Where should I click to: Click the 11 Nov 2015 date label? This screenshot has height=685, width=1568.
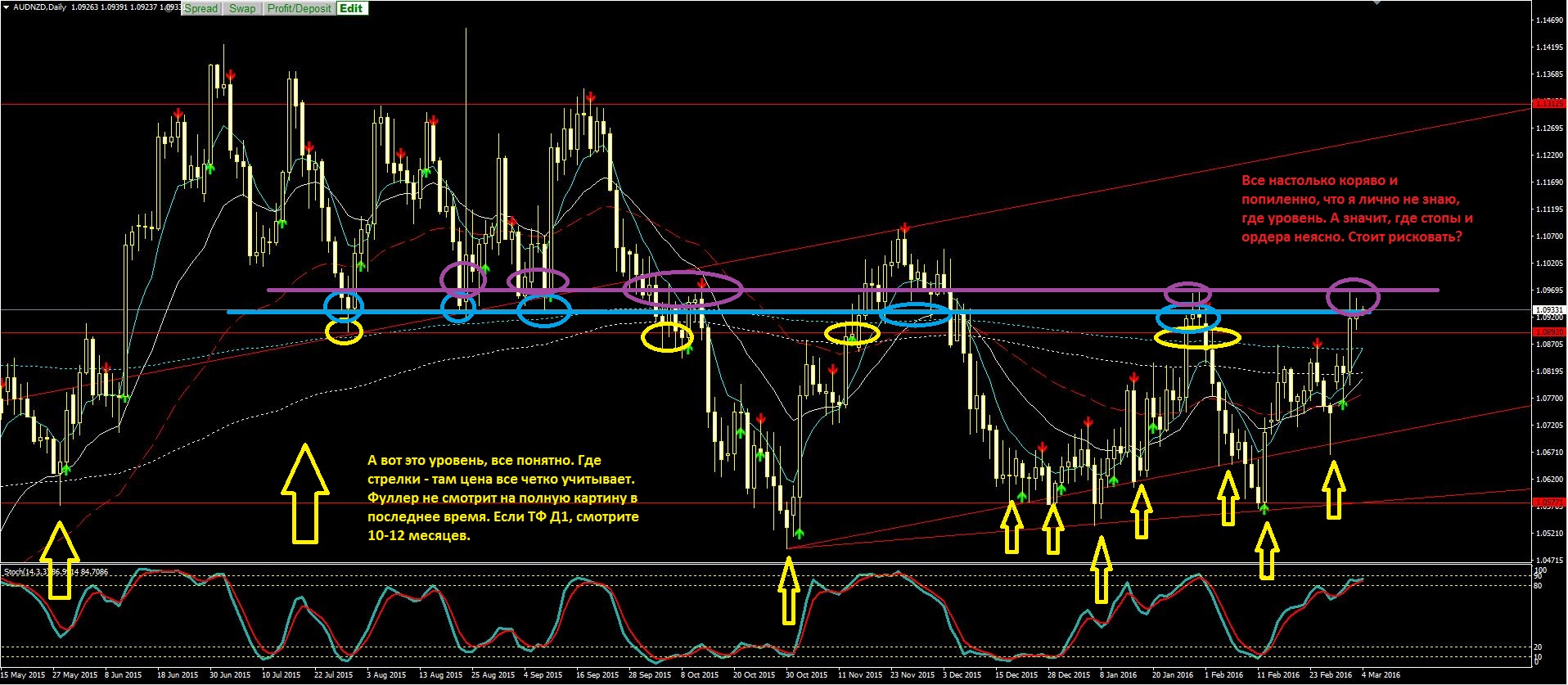click(860, 675)
